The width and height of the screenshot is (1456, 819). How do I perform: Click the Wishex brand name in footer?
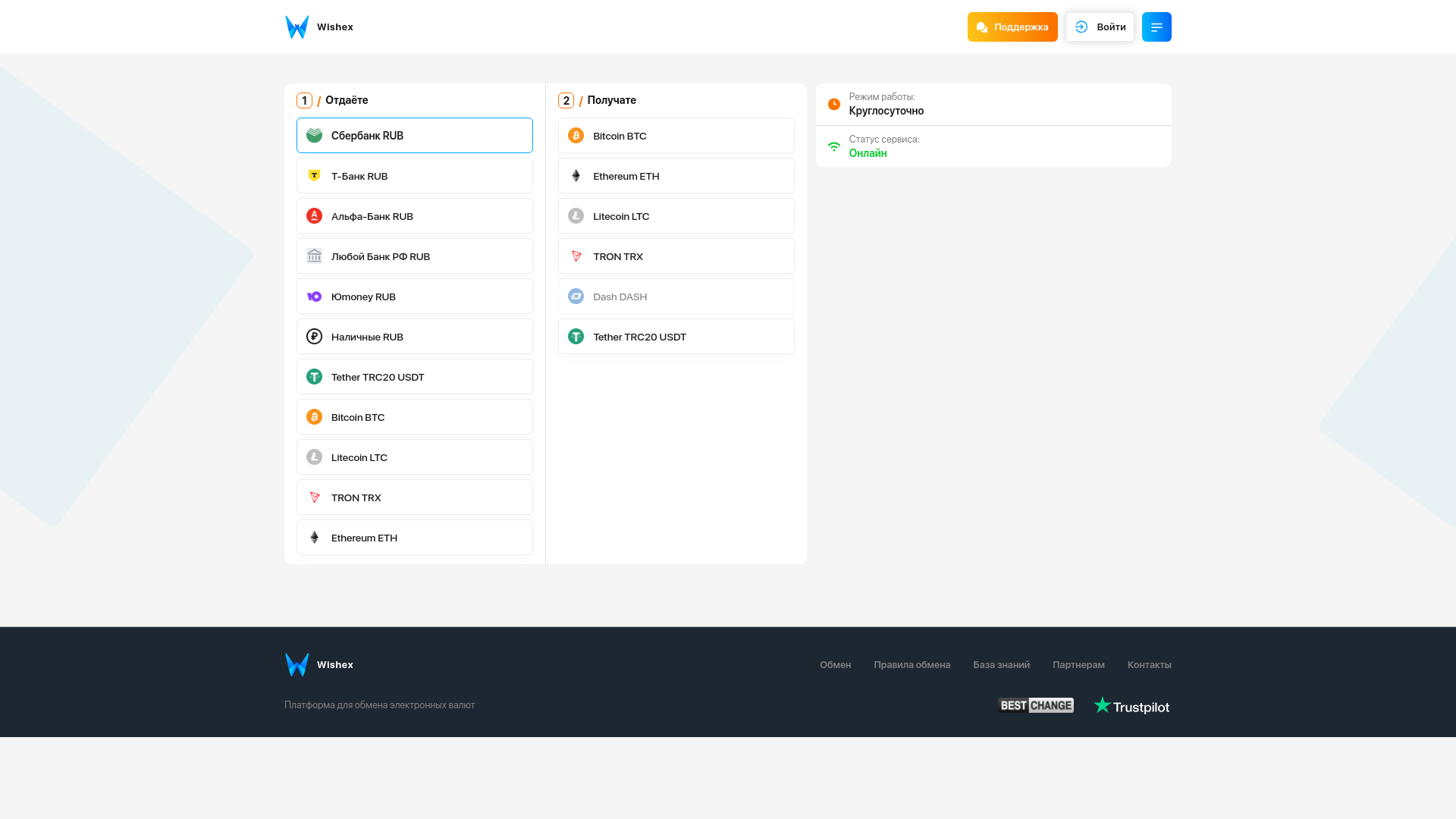pyautogui.click(x=335, y=665)
